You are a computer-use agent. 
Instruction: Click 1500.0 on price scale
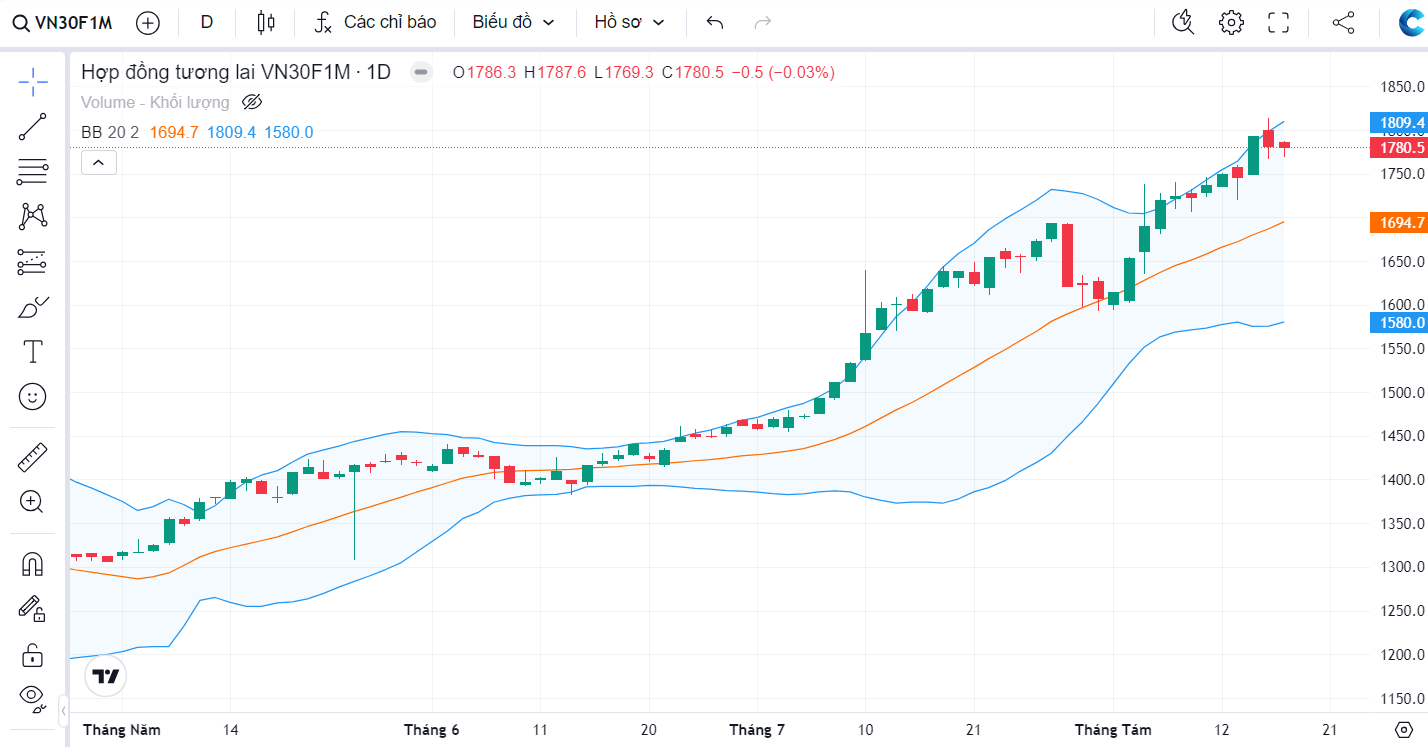click(1402, 393)
